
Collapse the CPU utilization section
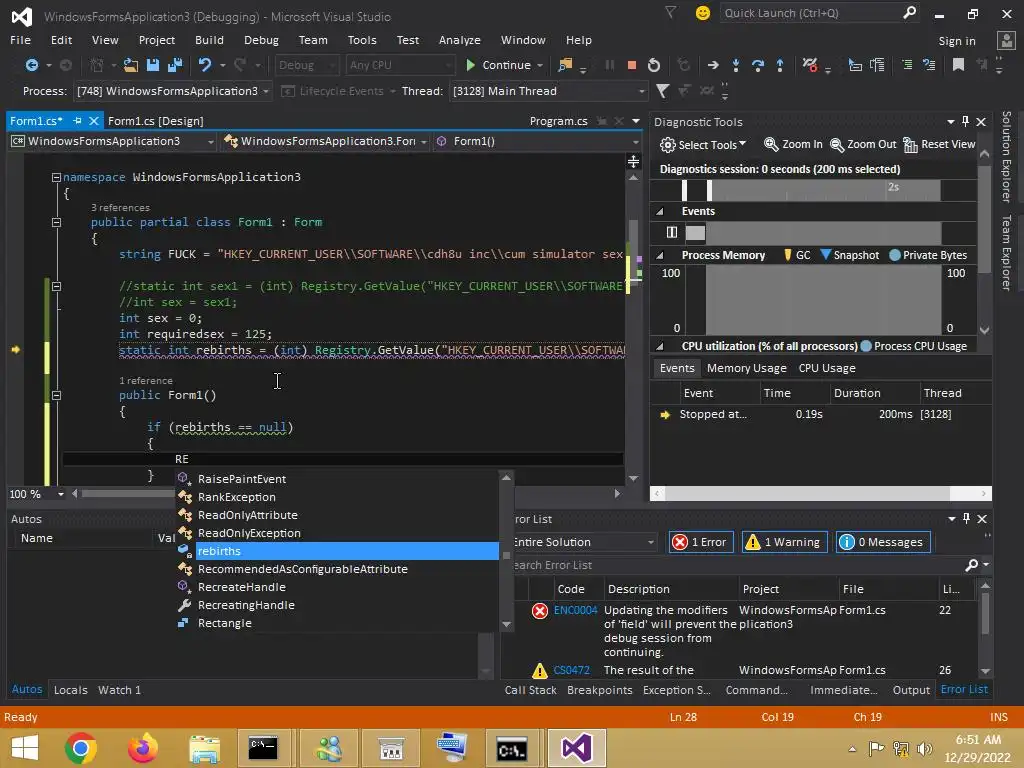pos(660,346)
